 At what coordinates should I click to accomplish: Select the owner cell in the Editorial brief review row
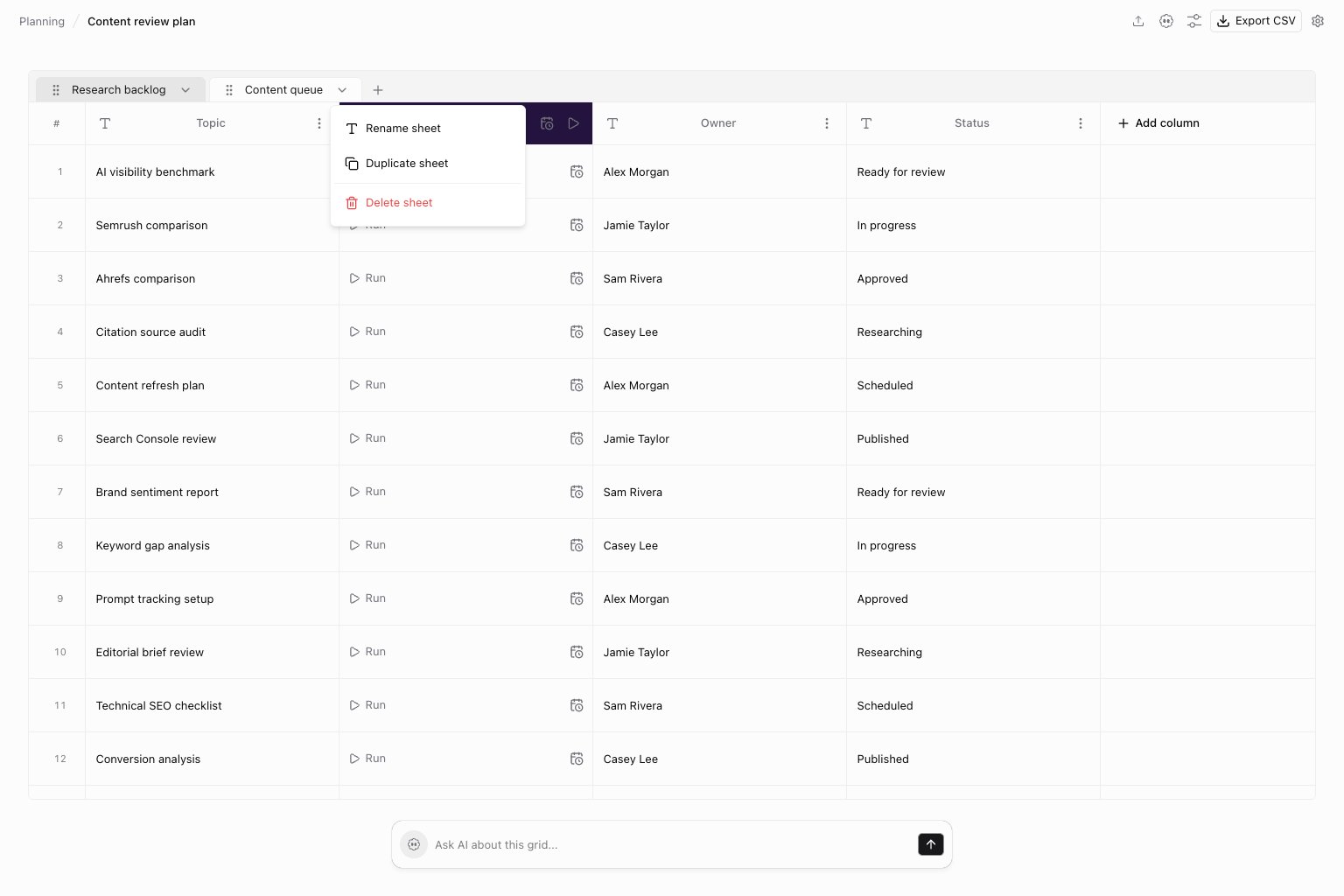tap(719, 653)
